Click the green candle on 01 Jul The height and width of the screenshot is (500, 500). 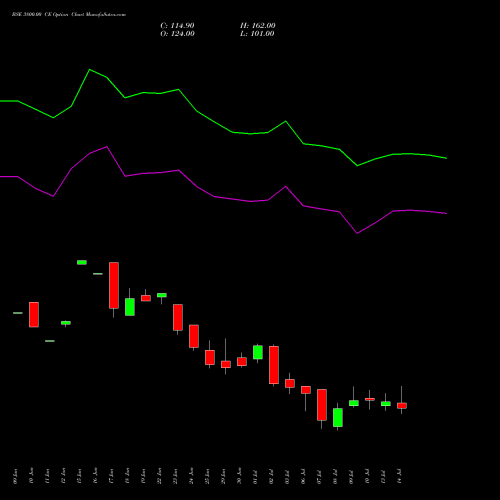point(258,352)
